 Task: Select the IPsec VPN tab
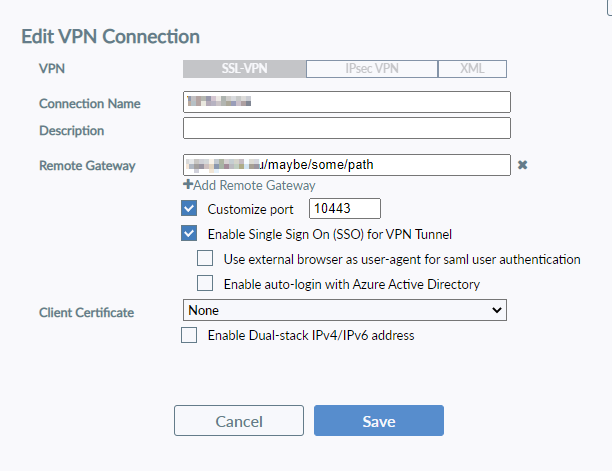click(x=371, y=69)
